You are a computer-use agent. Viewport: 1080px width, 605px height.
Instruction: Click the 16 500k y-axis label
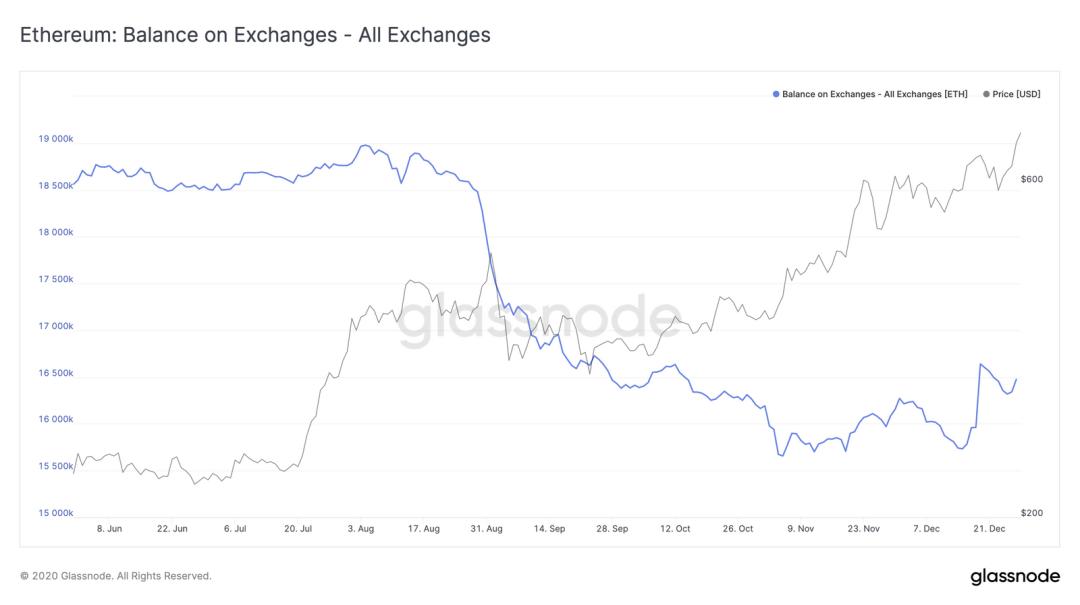56,373
